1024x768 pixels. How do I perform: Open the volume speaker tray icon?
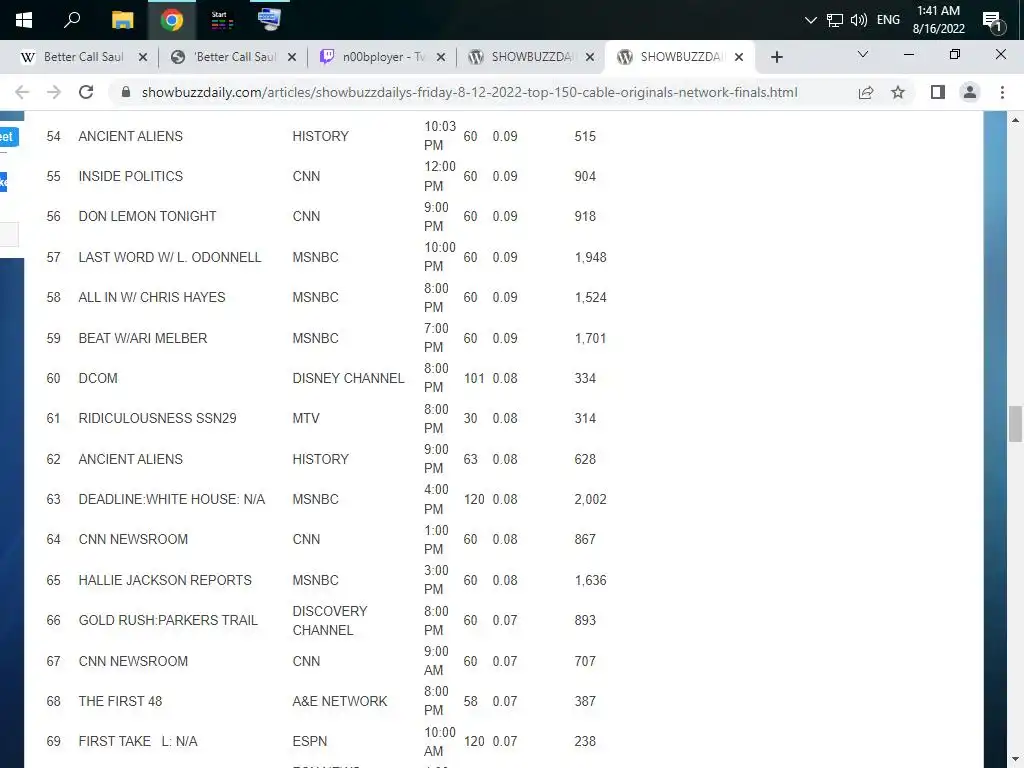(x=859, y=20)
